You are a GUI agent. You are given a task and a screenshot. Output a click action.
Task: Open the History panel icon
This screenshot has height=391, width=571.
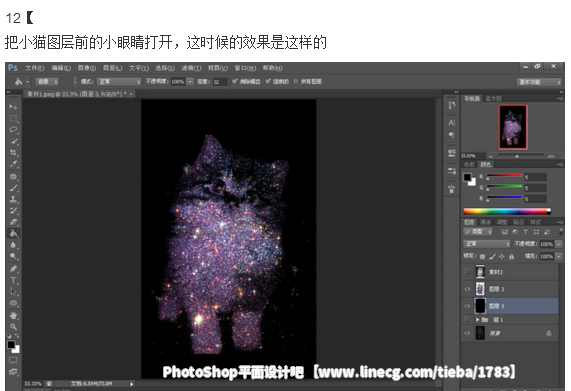point(452,105)
